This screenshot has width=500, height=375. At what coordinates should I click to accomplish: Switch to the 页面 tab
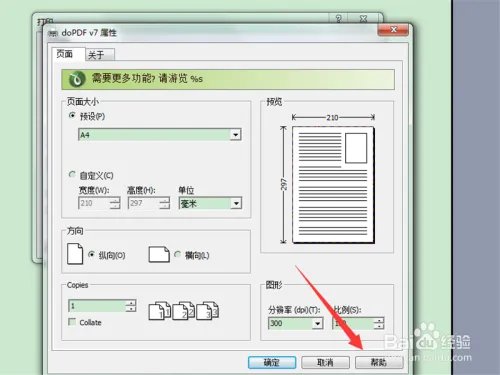(68, 54)
